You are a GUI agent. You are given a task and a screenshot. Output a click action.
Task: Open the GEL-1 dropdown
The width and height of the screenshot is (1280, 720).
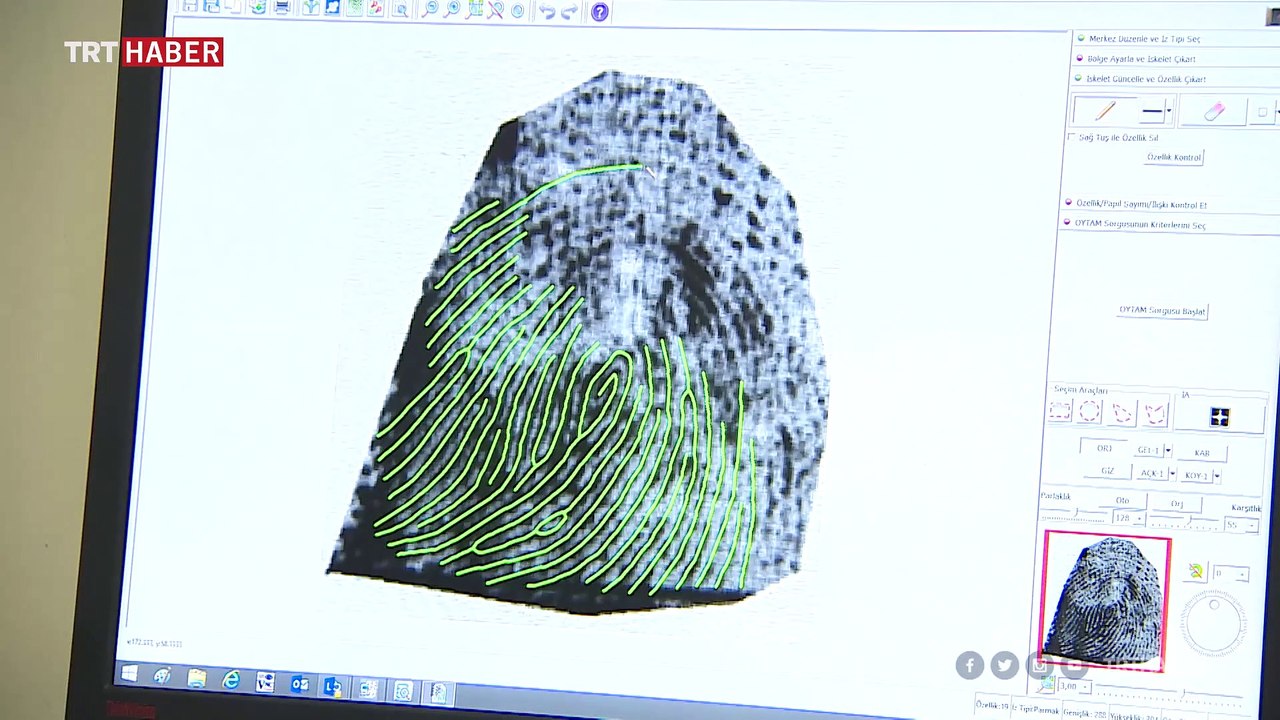[x=1167, y=451]
